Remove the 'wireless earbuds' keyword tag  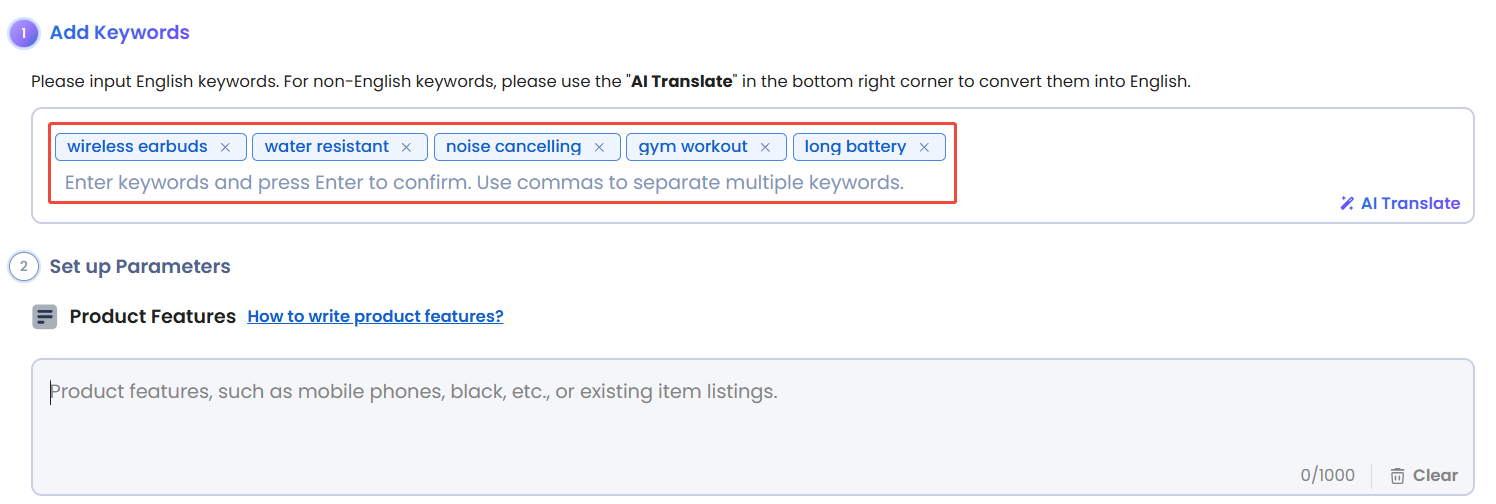pyautogui.click(x=225, y=147)
